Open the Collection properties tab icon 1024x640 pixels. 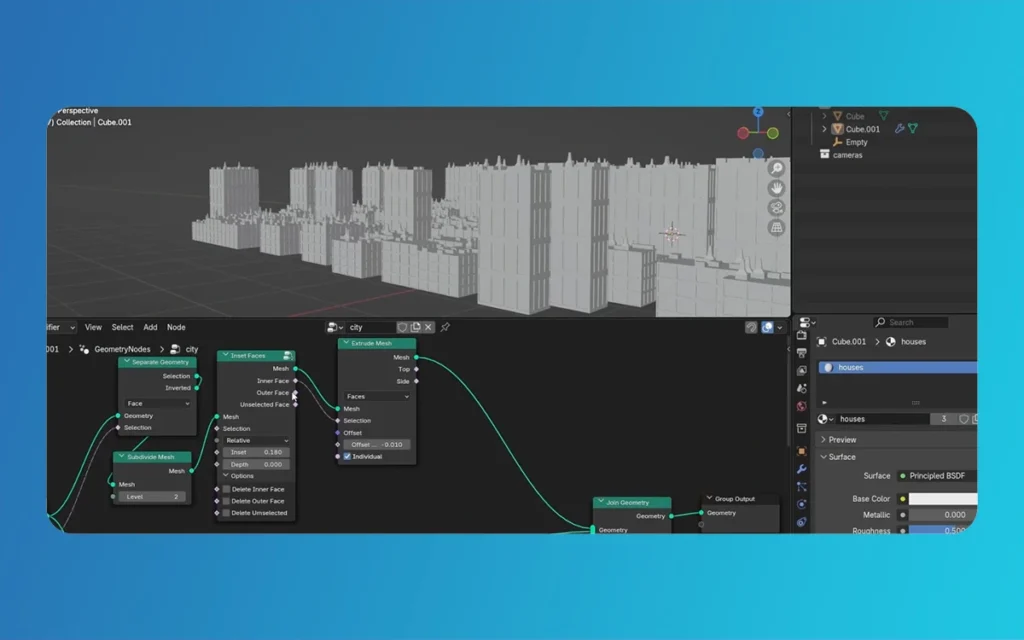click(802, 428)
